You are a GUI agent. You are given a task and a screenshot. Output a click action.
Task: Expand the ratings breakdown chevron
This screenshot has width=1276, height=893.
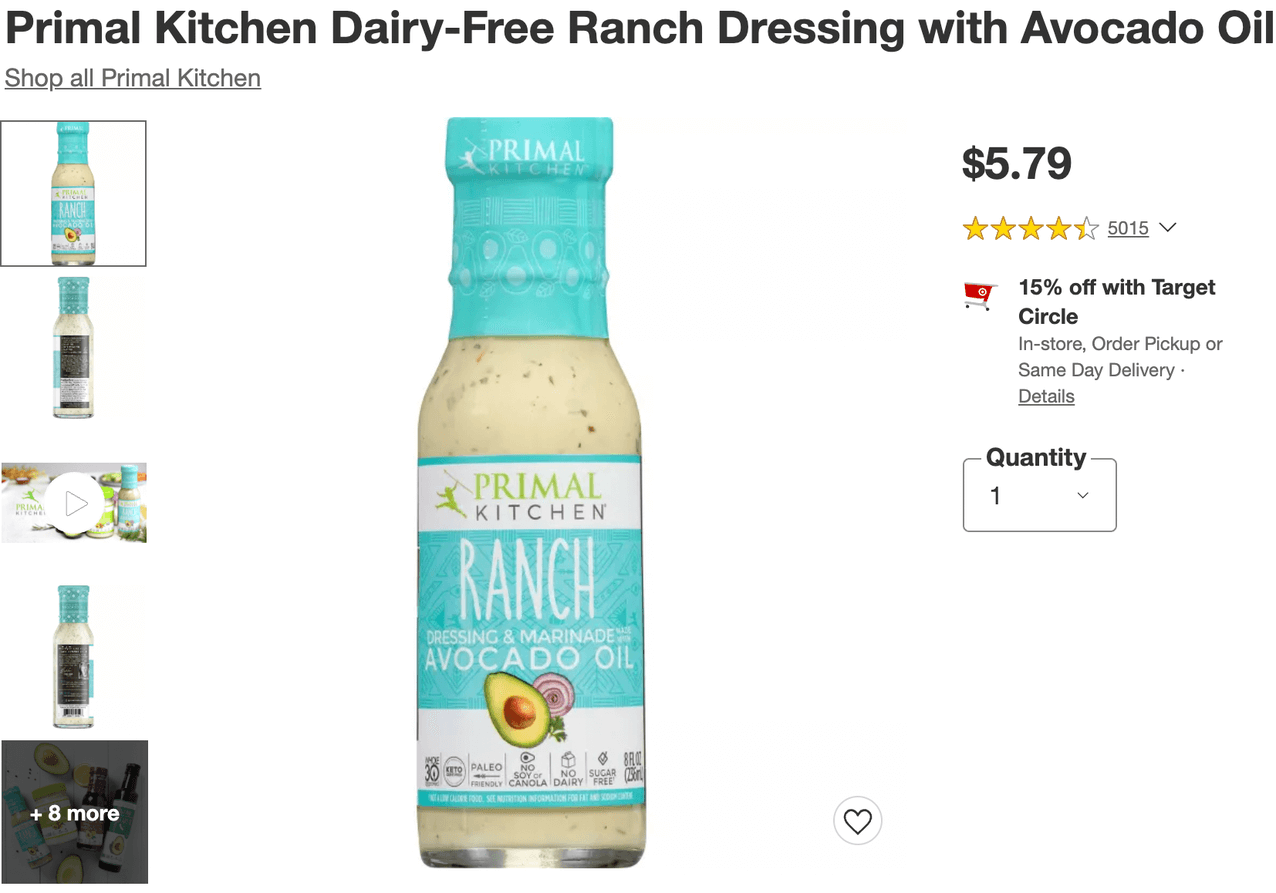pos(1167,228)
